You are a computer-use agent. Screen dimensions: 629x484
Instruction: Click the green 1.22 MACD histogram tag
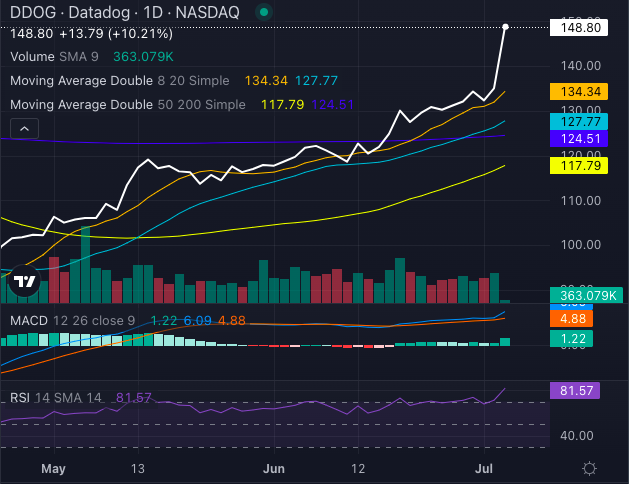(x=571, y=339)
